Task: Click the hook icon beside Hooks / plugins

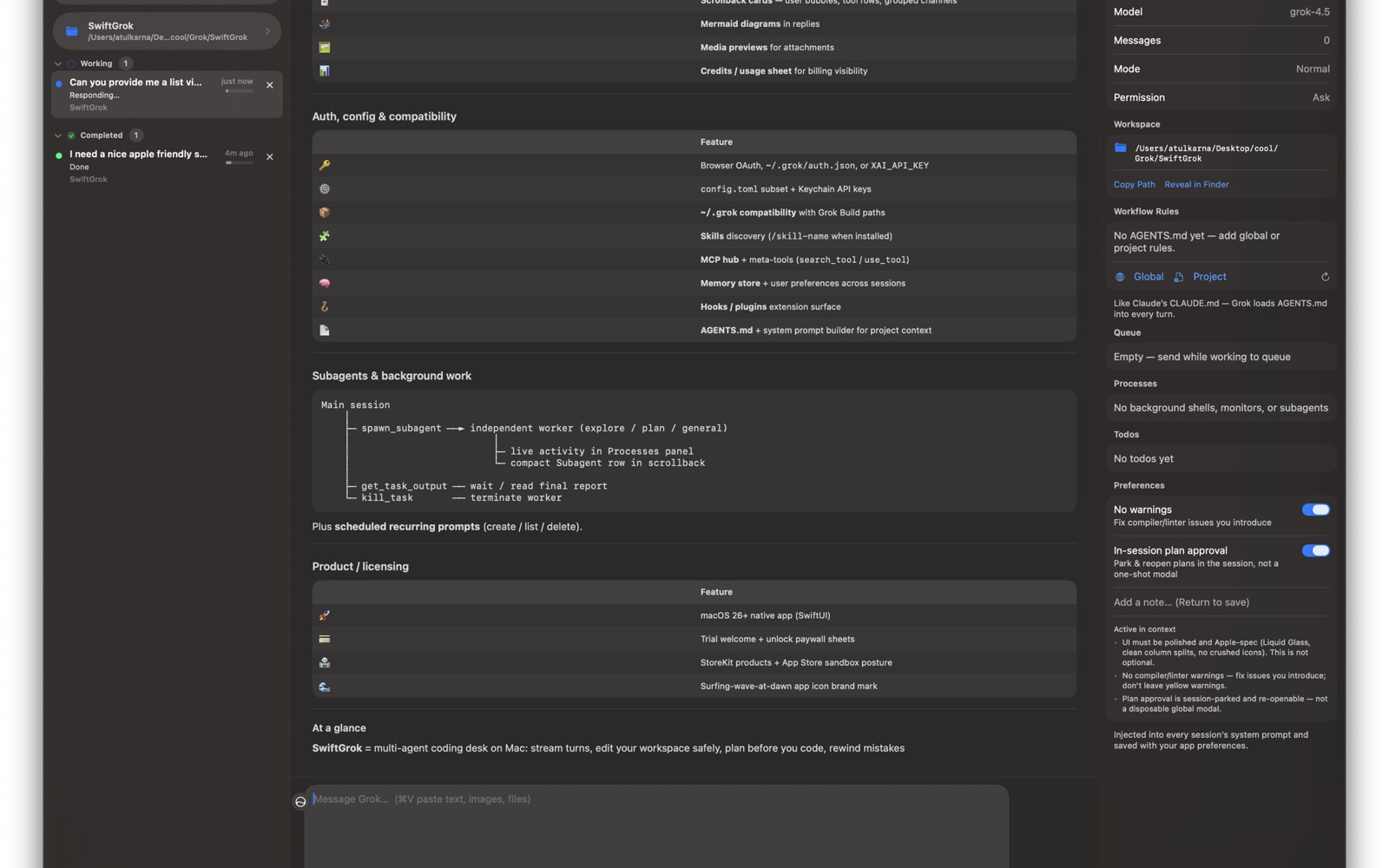Action: tap(325, 306)
